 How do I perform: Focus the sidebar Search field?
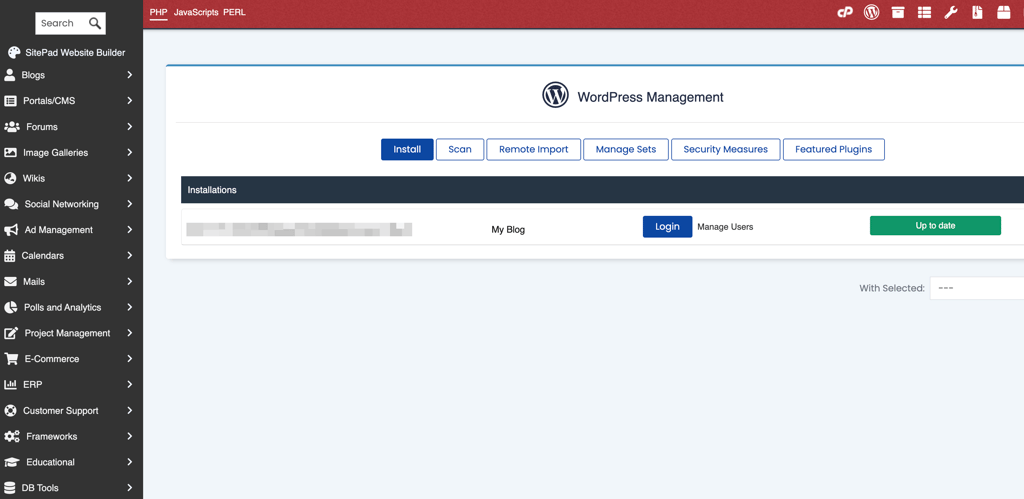[62, 24]
